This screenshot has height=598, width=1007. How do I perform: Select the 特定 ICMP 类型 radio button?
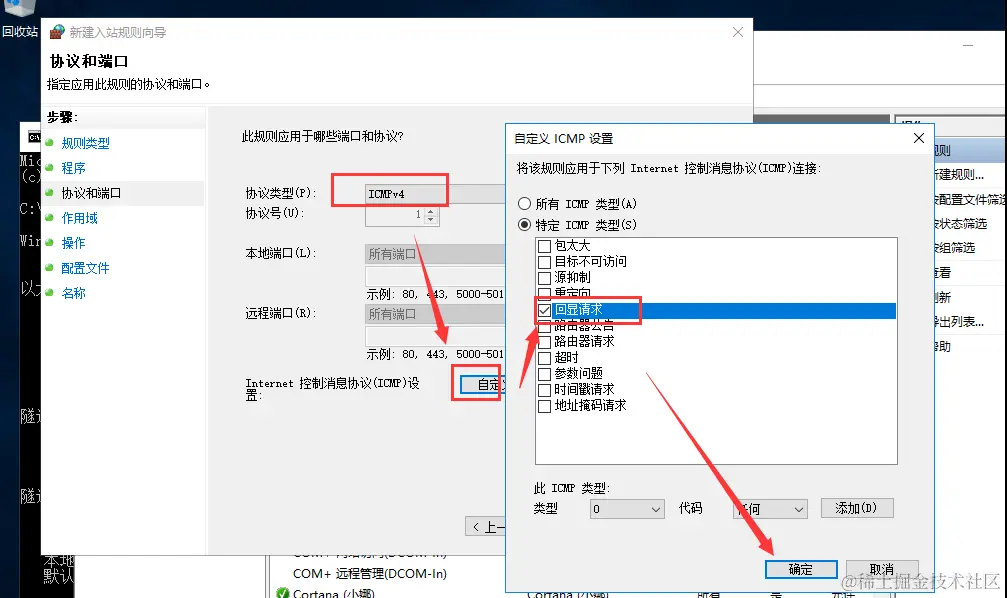click(x=525, y=225)
